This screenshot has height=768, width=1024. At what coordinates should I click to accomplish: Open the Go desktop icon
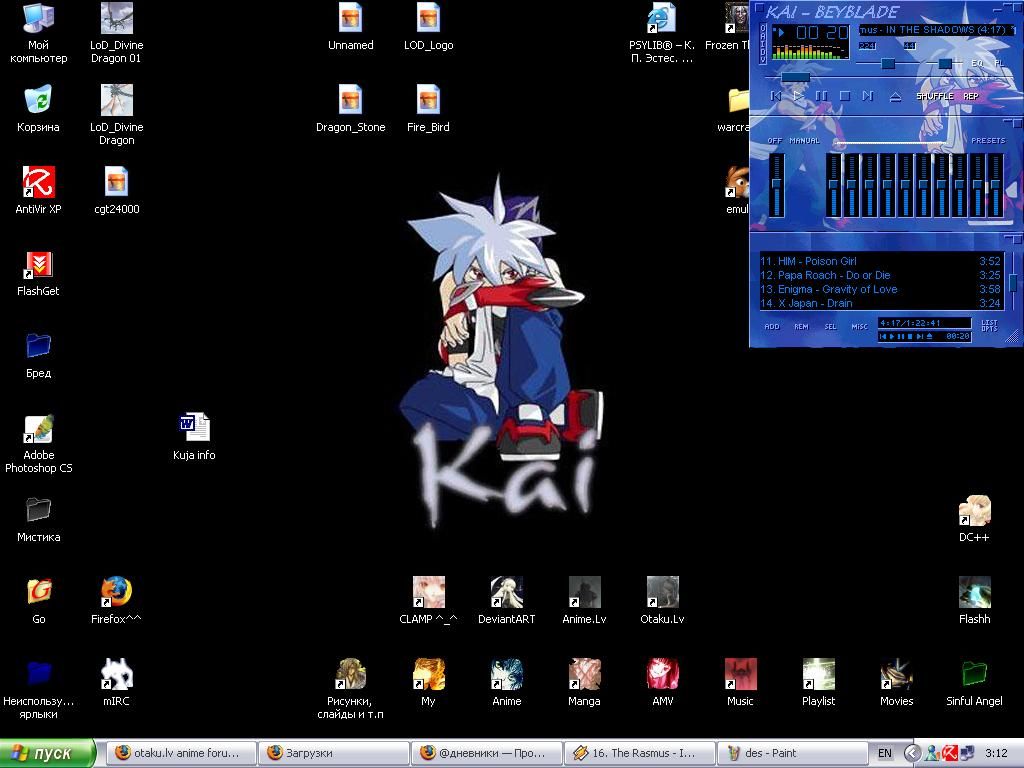pos(39,600)
